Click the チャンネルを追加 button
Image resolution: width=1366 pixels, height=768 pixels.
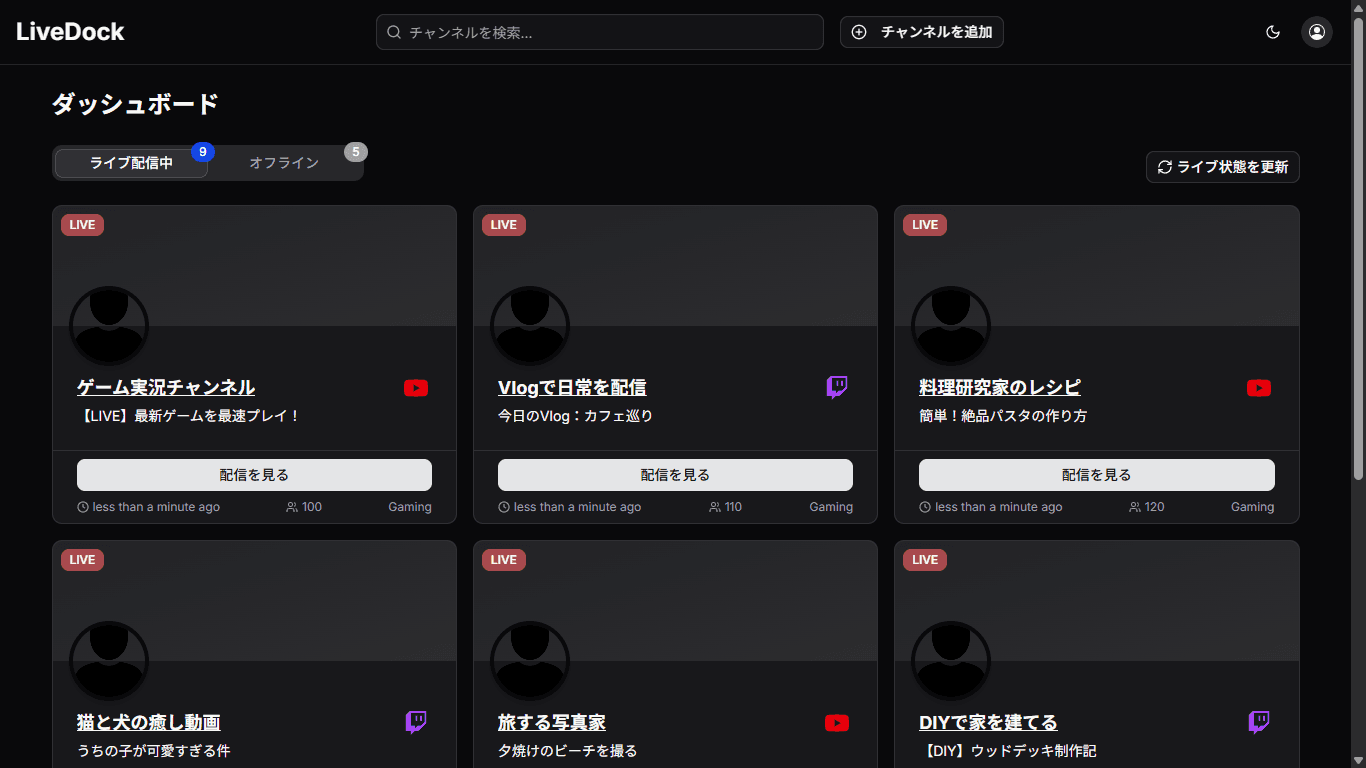(922, 32)
